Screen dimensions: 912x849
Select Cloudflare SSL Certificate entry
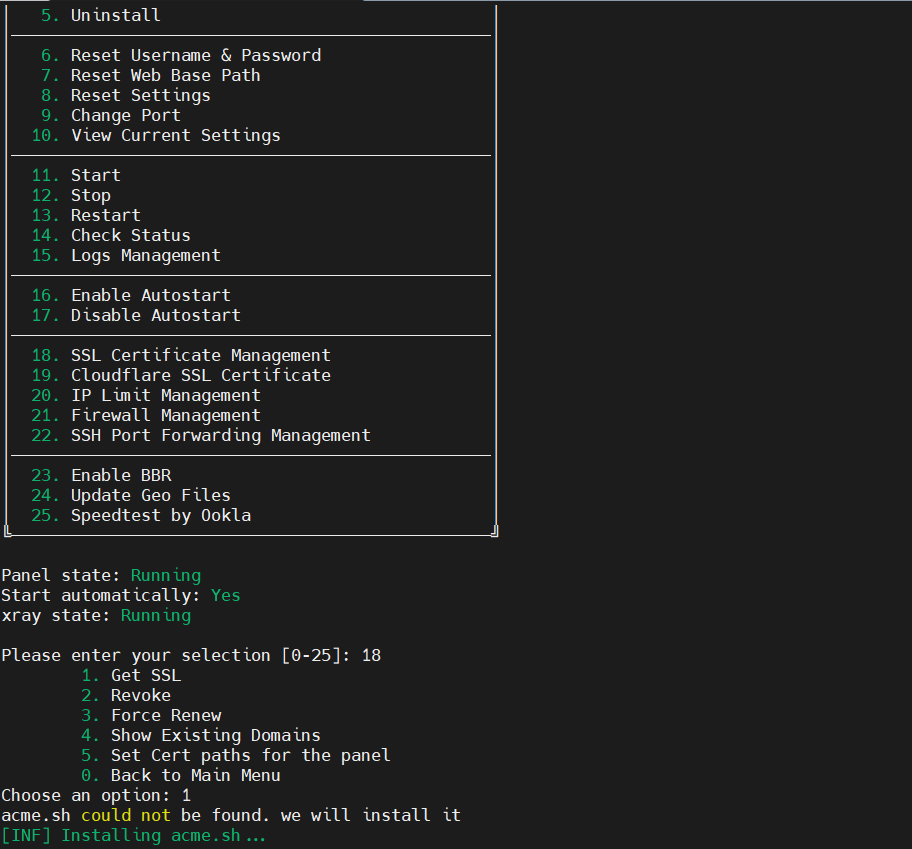pyautogui.click(x=200, y=375)
